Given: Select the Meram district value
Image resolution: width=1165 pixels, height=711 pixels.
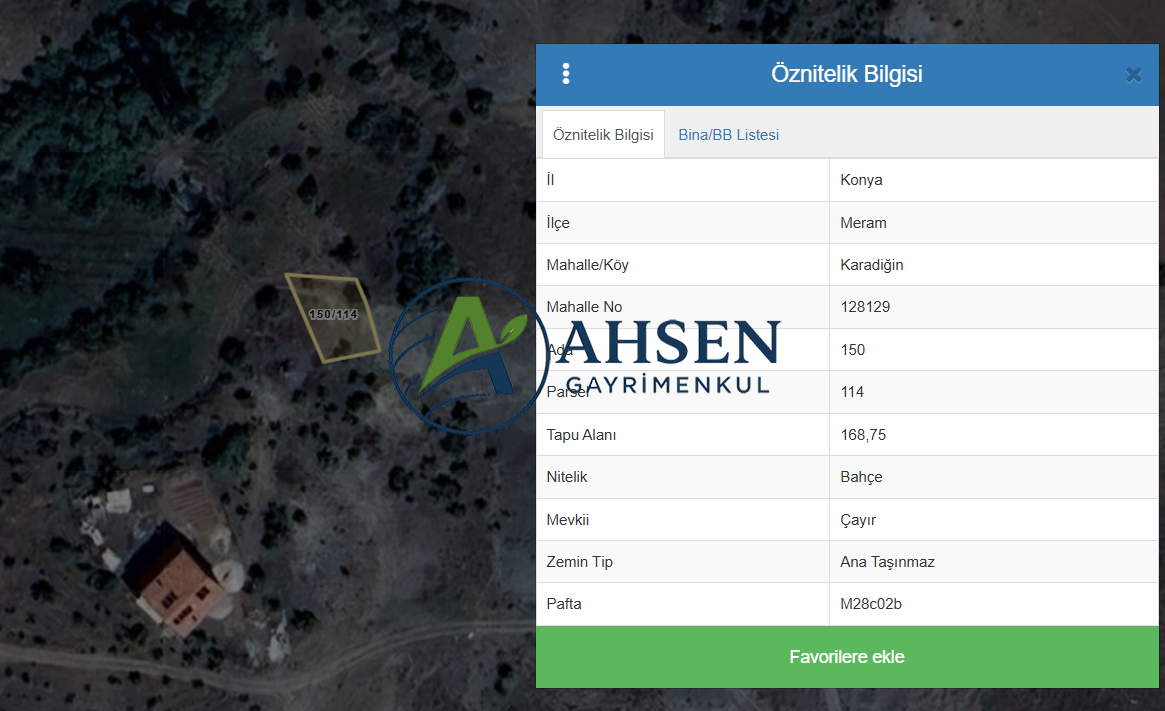Looking at the screenshot, I should pyautogui.click(x=863, y=223).
